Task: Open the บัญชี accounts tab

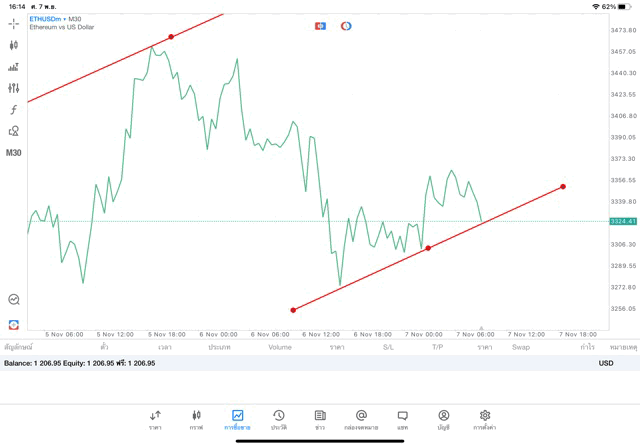Action: (x=443, y=418)
